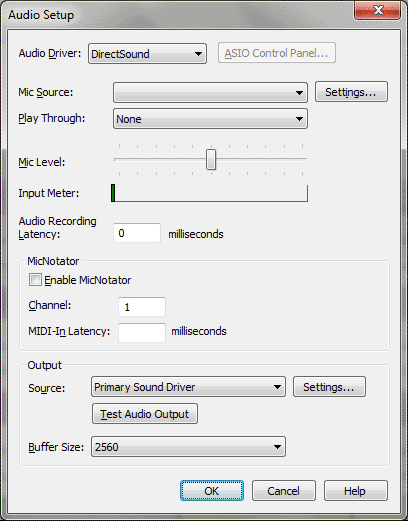This screenshot has height=521, width=408.
Task: Click the Mic Level slider handle
Action: point(211,159)
